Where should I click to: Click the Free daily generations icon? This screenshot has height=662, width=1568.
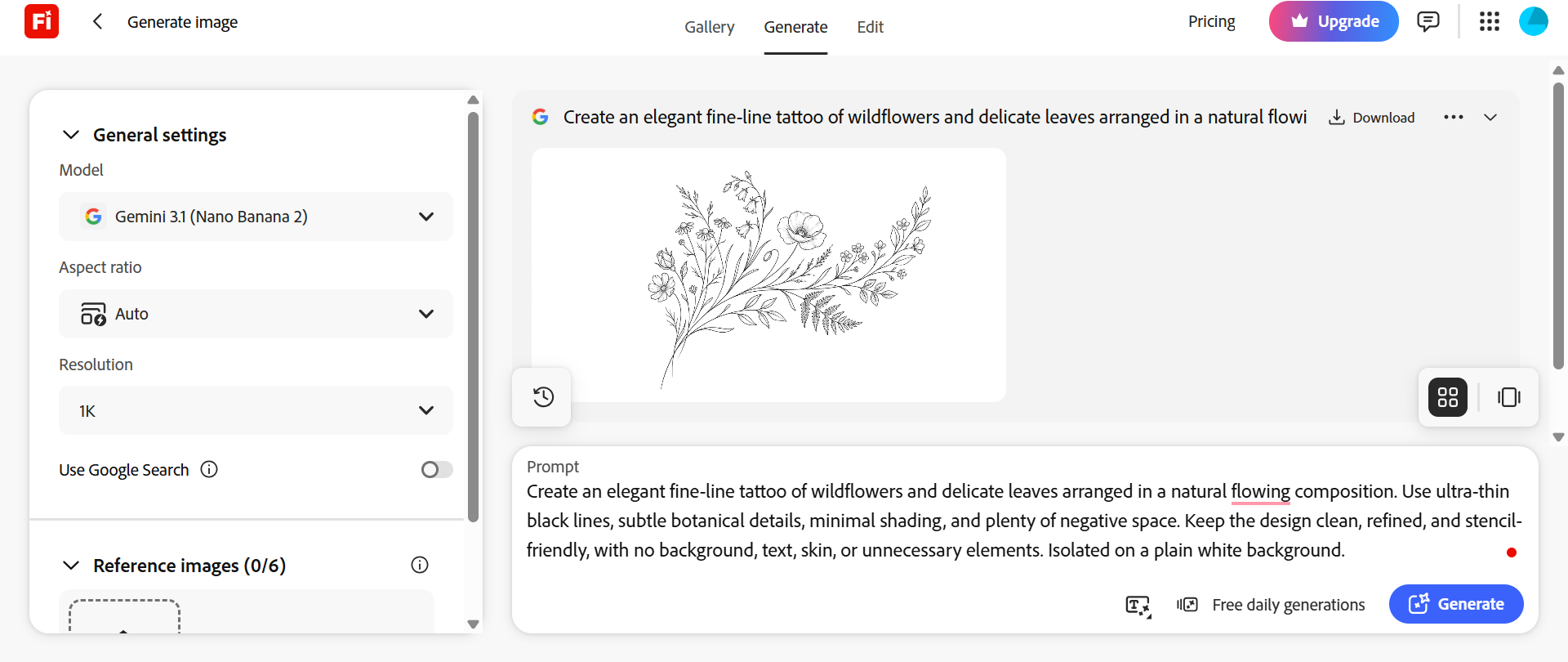click(x=1187, y=605)
